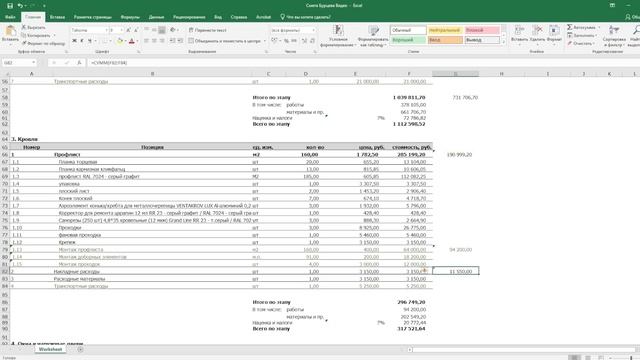Toggle italic formatting
This screenshot has height=360, width=640.
click(x=82, y=41)
